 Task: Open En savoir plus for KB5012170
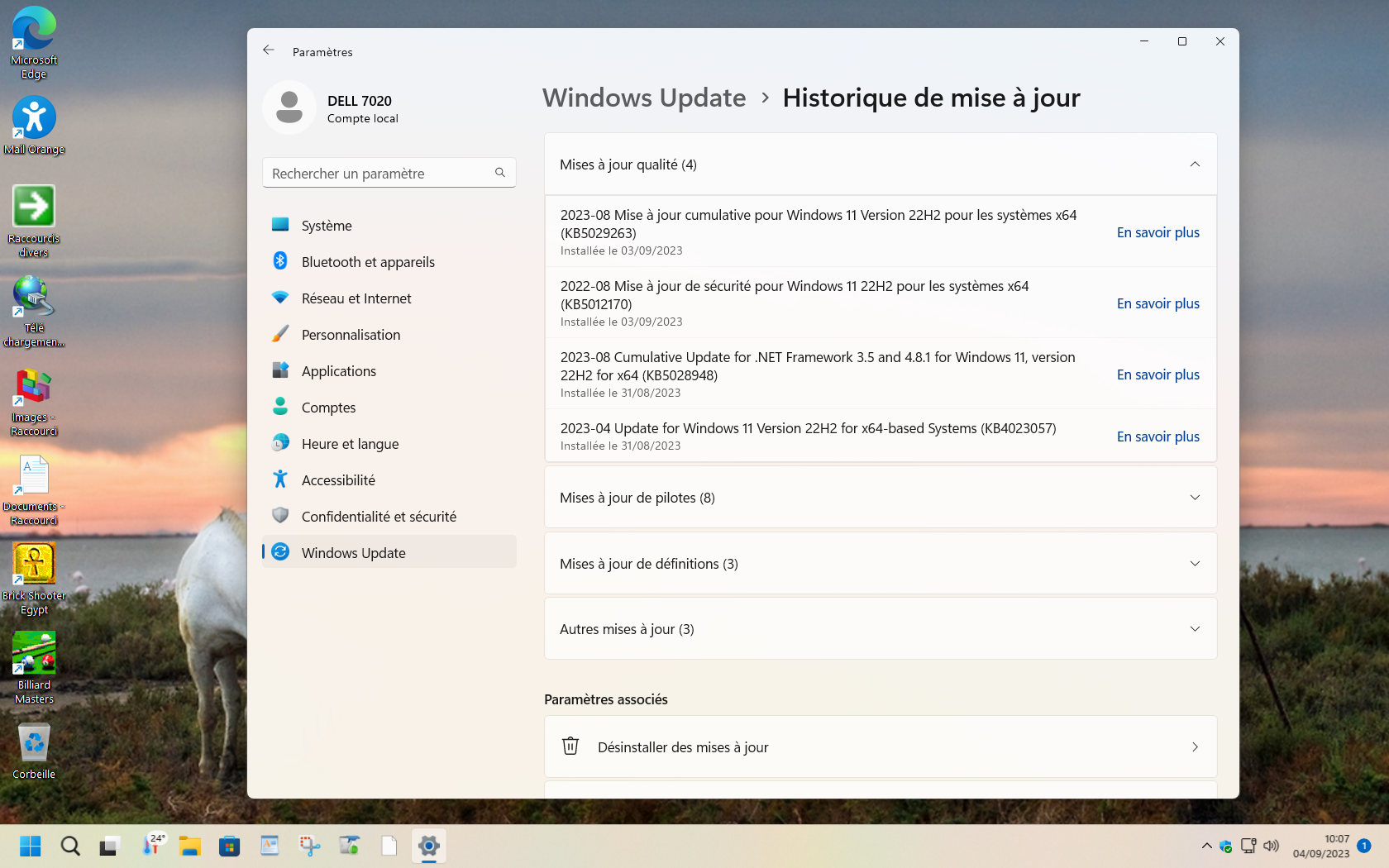(x=1157, y=303)
